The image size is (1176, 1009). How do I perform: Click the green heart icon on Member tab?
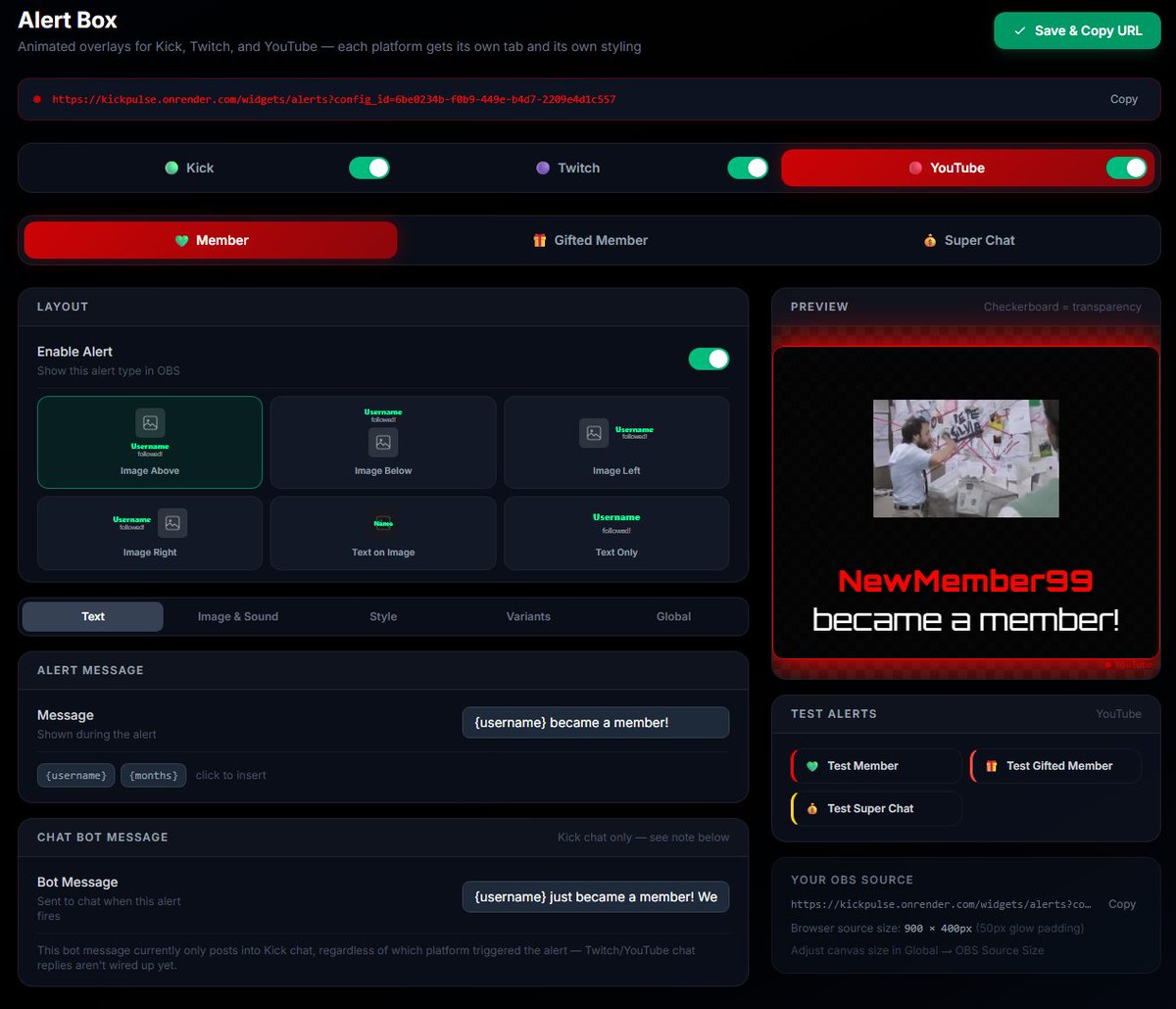(181, 241)
